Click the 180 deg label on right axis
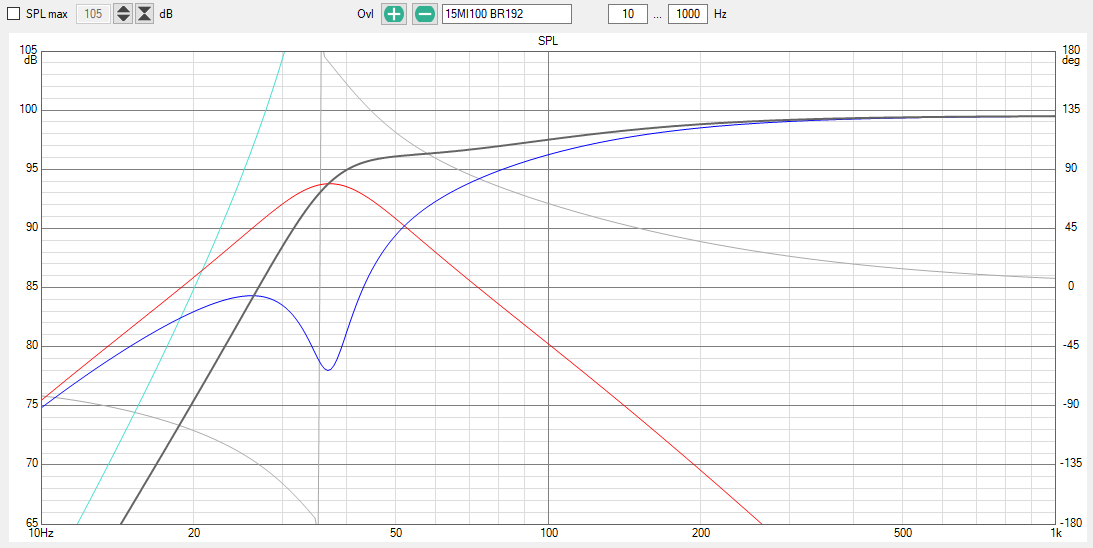Screen dimensions: 1093x548 1070,55
